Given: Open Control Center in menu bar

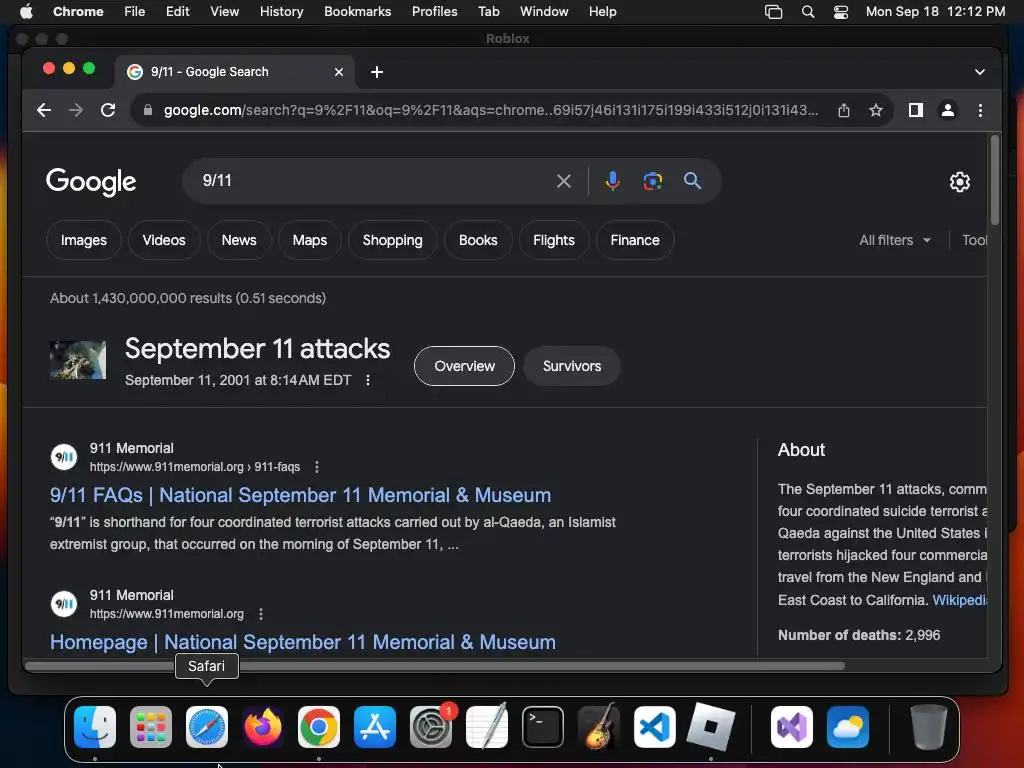Looking at the screenshot, I should point(840,12).
